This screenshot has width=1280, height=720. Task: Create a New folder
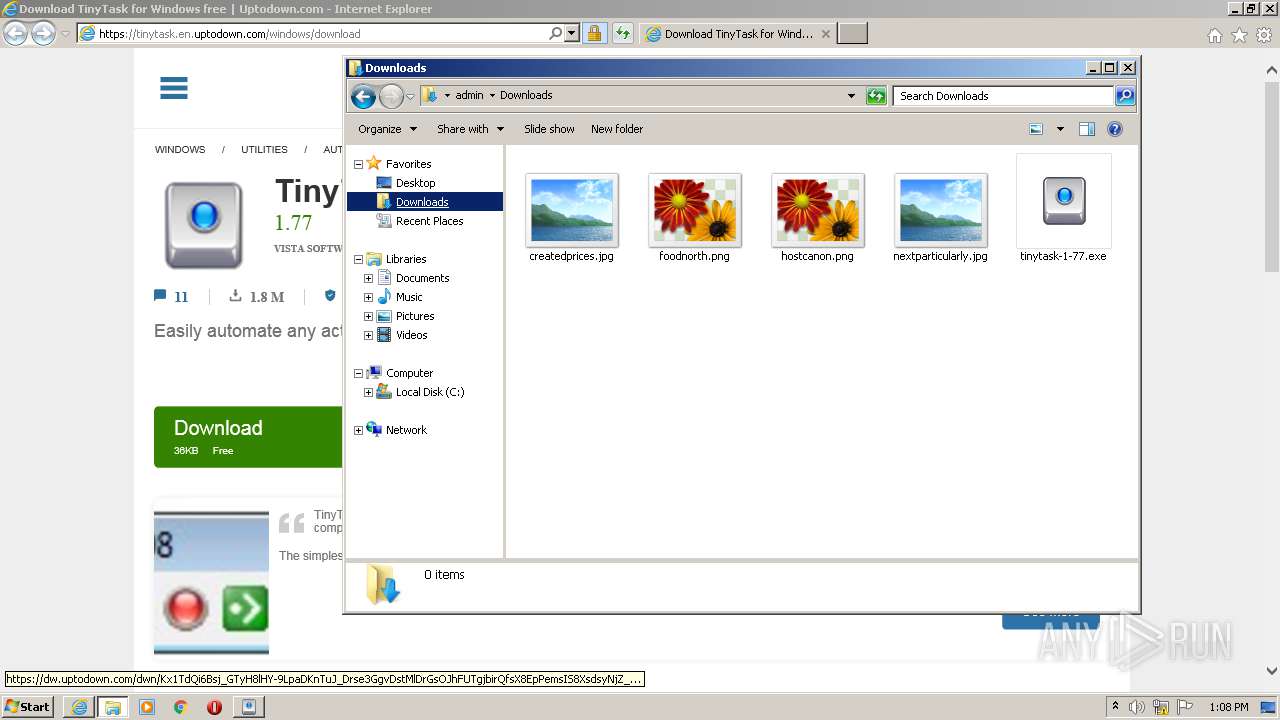(617, 129)
